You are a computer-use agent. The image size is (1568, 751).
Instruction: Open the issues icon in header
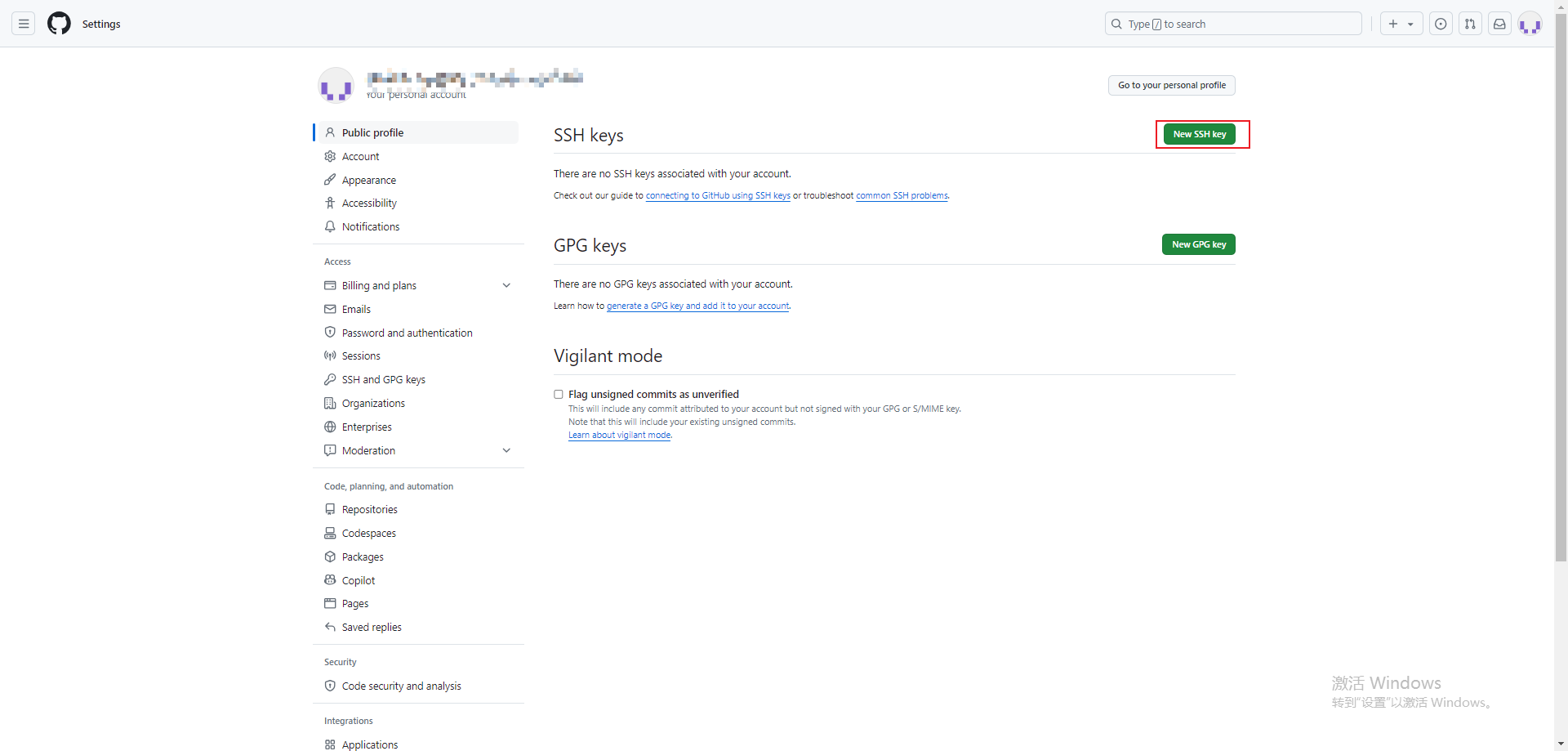point(1441,24)
